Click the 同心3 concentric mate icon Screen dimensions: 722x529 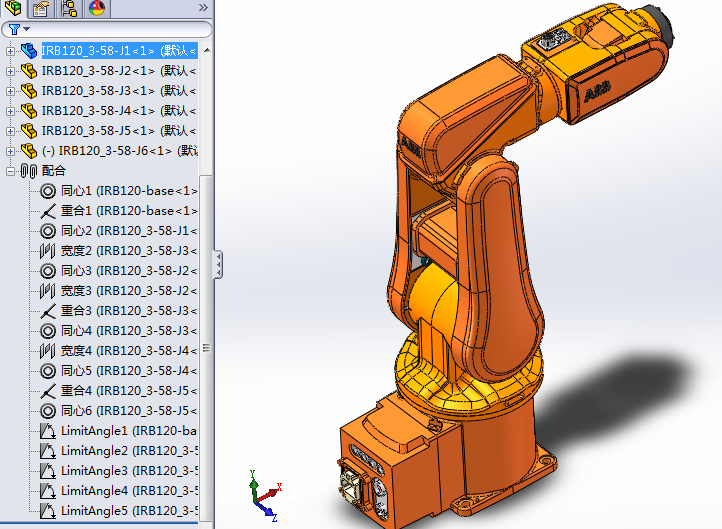pyautogui.click(x=48, y=271)
